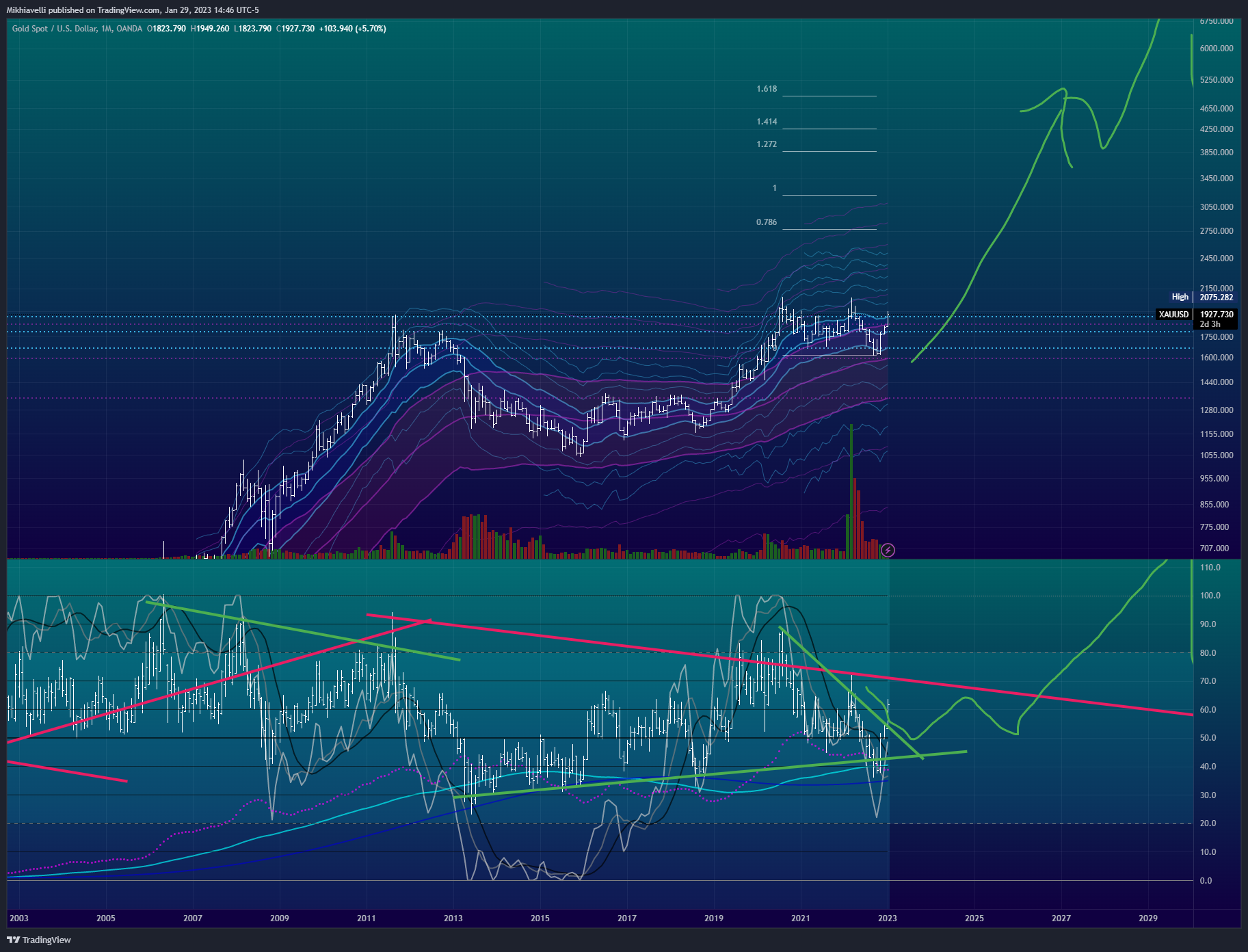Select the 1.414 Fibonacci level label
The image size is (1248, 952).
767,122
